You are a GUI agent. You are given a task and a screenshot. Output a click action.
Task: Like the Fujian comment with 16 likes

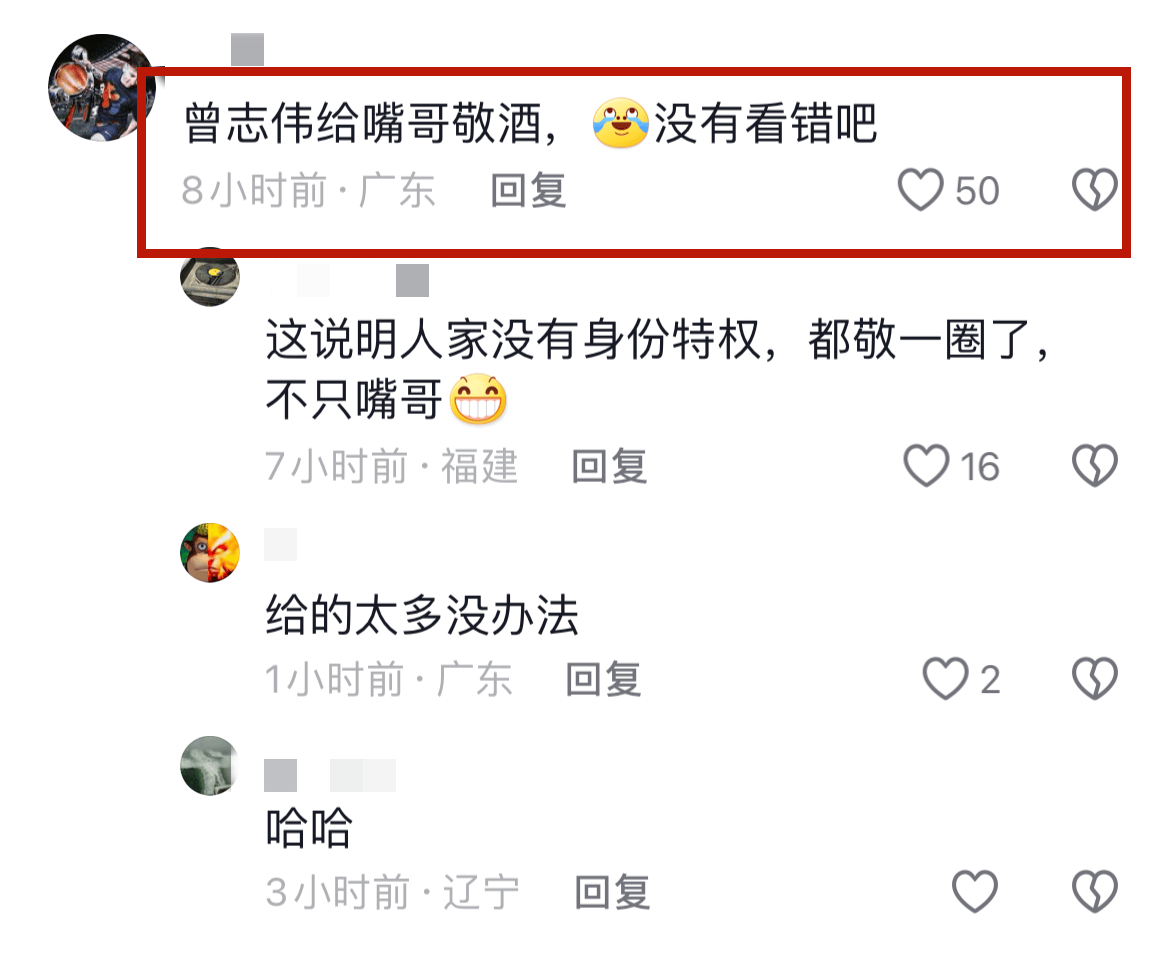pos(926,466)
